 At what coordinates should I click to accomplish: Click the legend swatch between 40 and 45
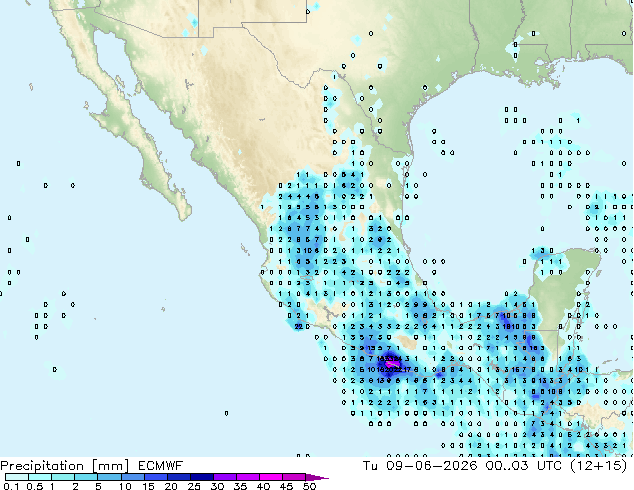271,477
